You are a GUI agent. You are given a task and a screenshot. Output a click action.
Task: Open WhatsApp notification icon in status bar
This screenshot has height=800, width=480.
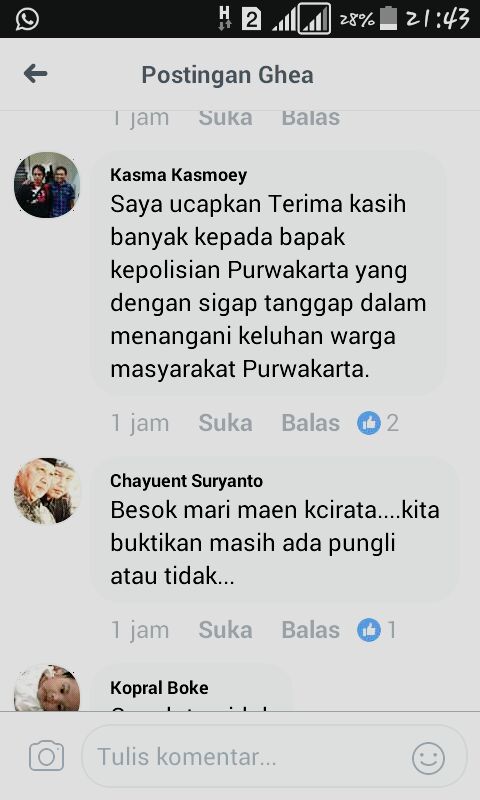[x=27, y=19]
